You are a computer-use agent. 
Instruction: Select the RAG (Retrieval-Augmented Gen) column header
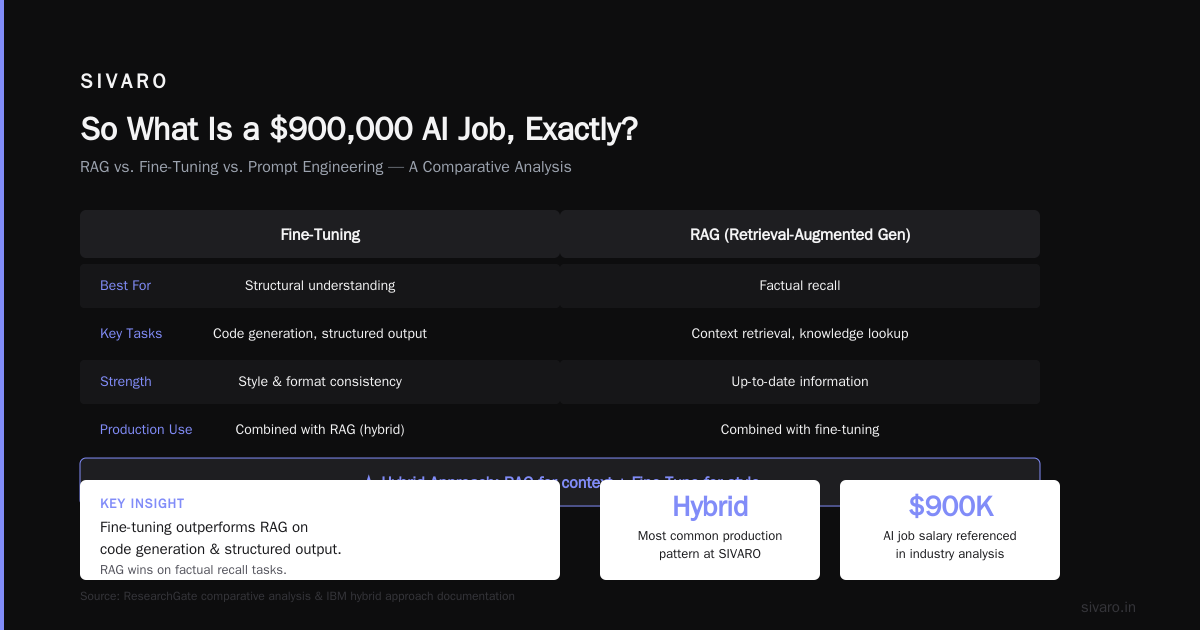coord(800,234)
